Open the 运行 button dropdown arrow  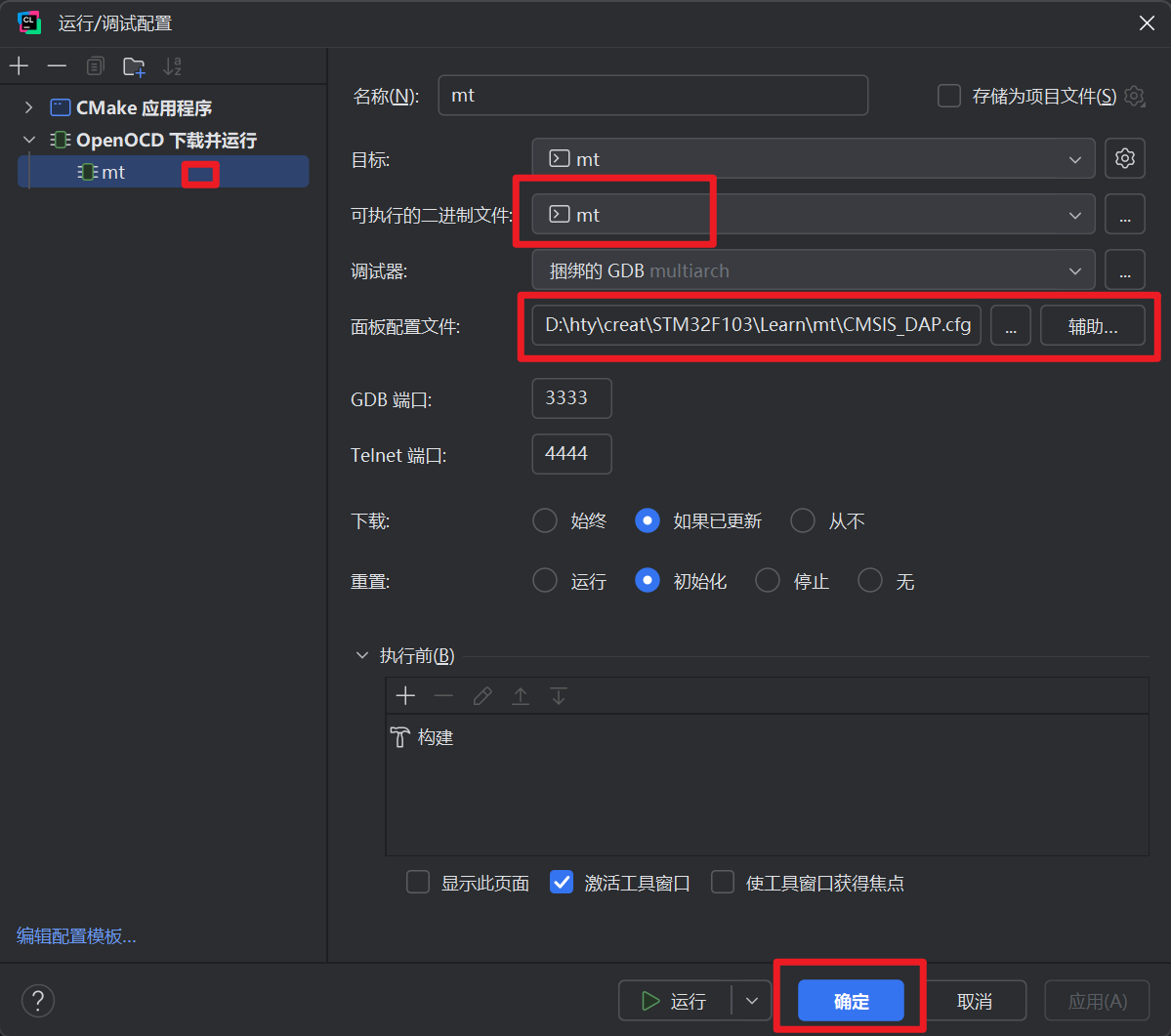[x=751, y=1001]
